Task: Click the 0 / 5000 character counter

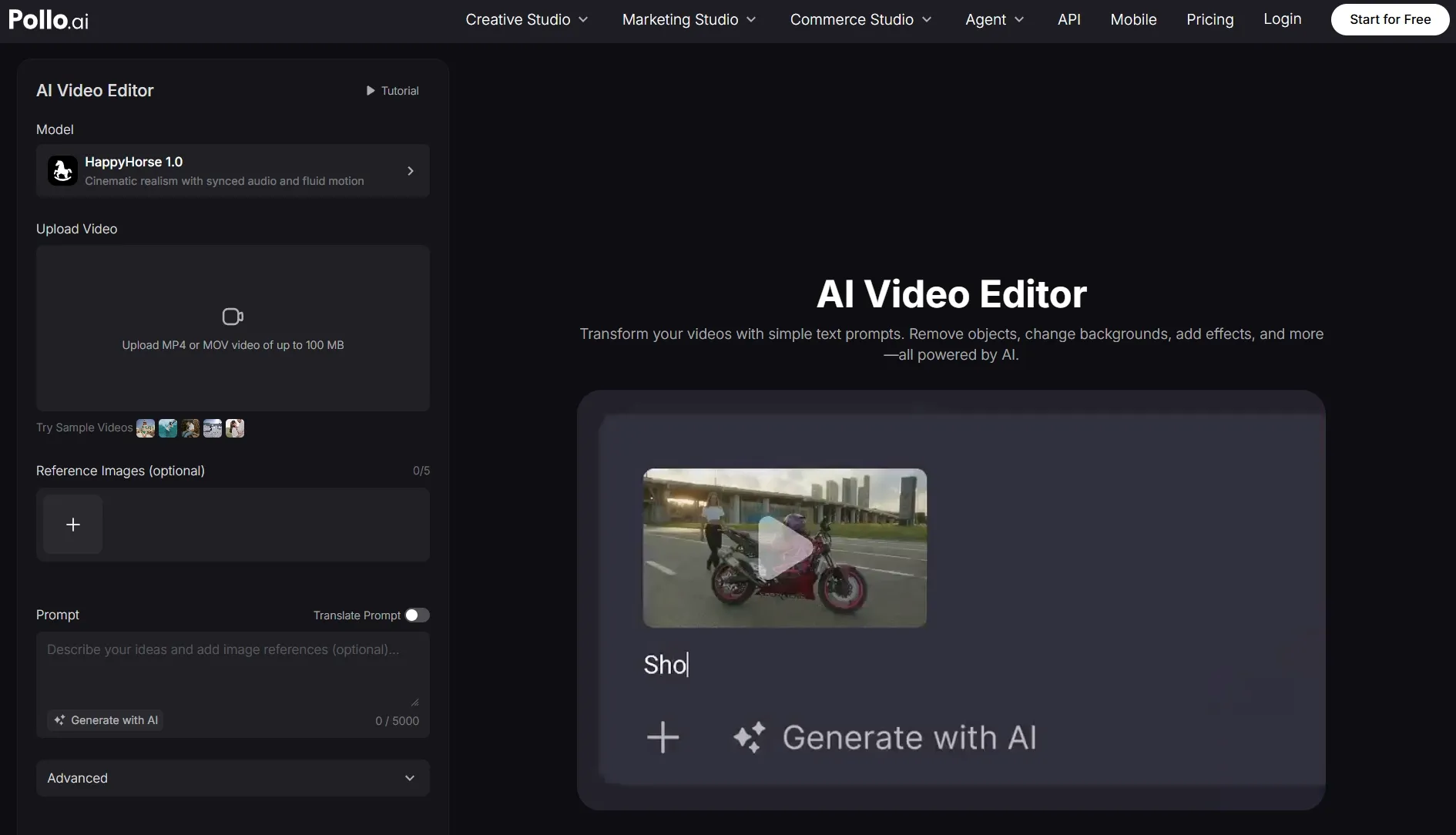Action: point(398,721)
